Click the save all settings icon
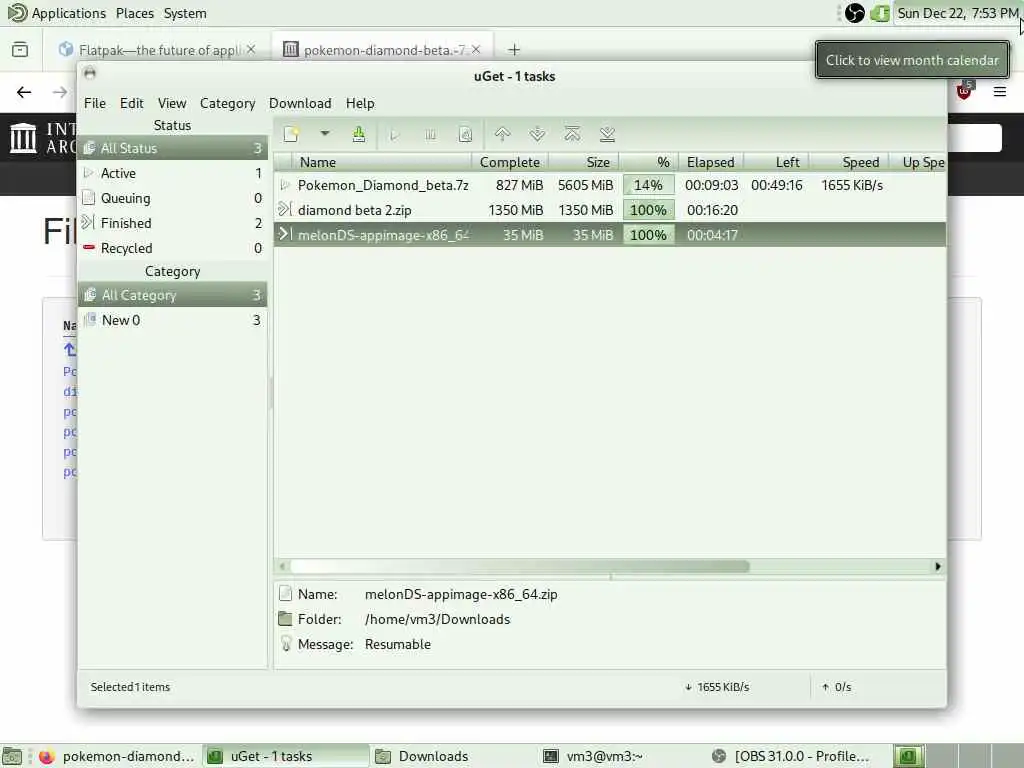Viewport: 1024px width, 768px height. (x=359, y=135)
